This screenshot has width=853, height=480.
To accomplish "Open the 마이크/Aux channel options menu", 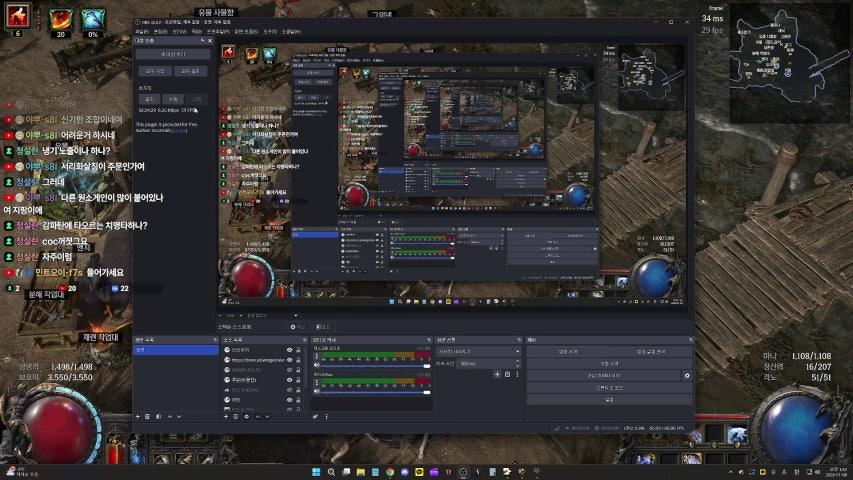I will tap(317, 383).
